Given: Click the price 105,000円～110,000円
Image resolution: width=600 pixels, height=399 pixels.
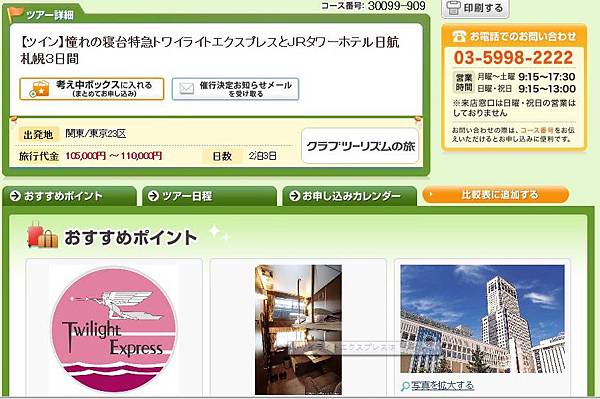Looking at the screenshot, I should tap(114, 156).
